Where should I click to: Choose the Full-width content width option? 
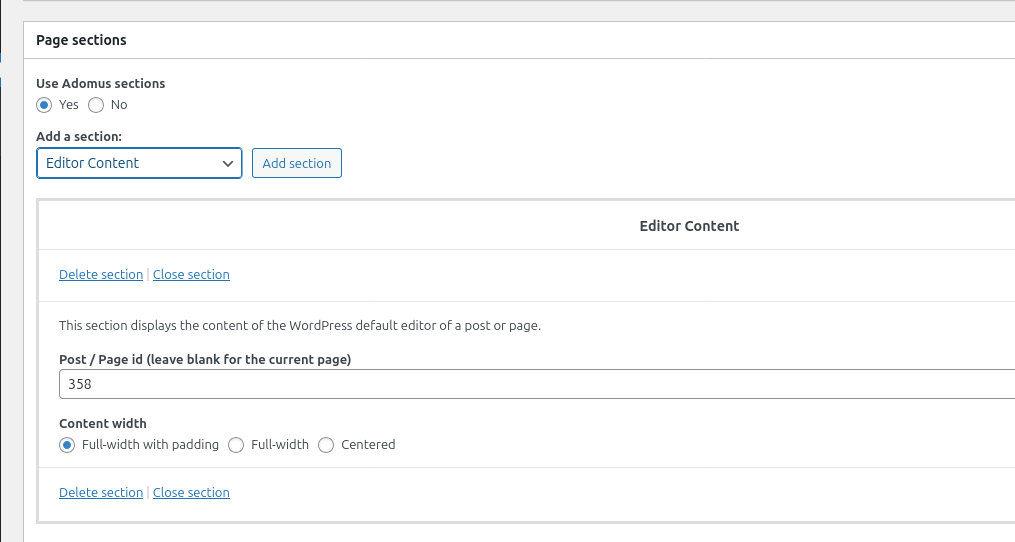[236, 445]
